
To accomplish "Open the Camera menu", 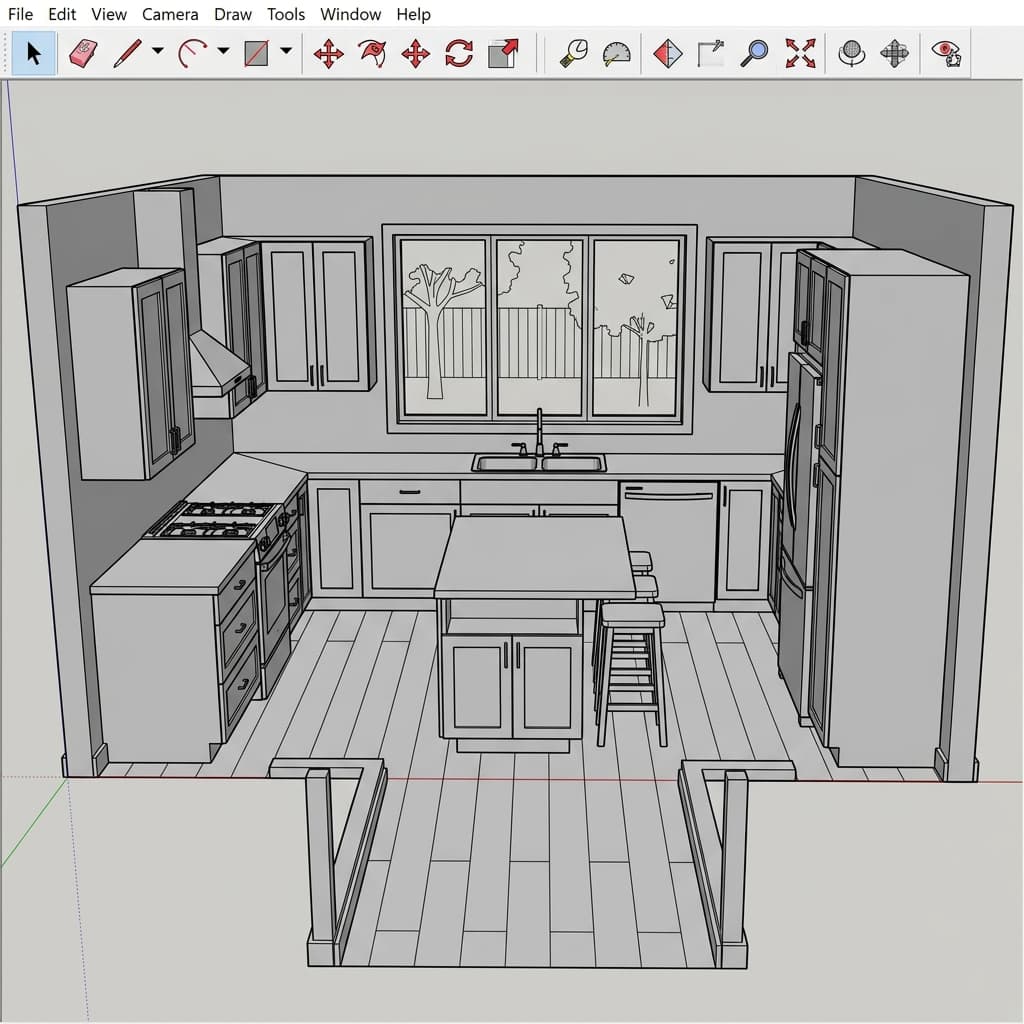I will point(170,14).
